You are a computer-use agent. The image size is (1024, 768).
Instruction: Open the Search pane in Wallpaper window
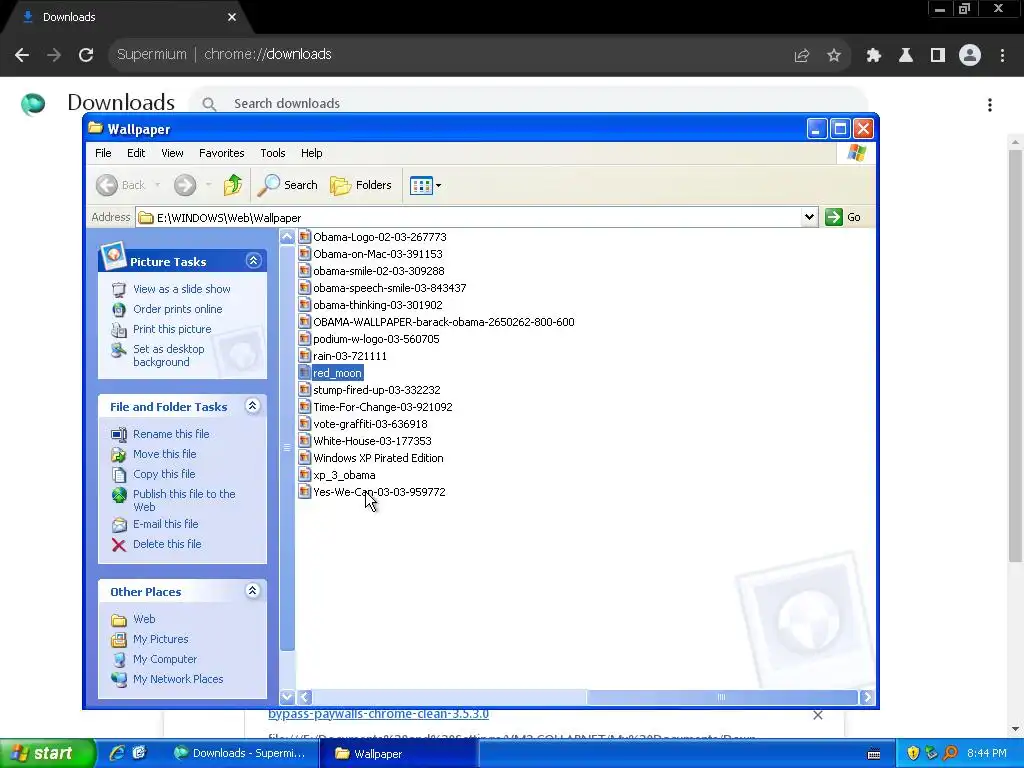click(x=287, y=185)
